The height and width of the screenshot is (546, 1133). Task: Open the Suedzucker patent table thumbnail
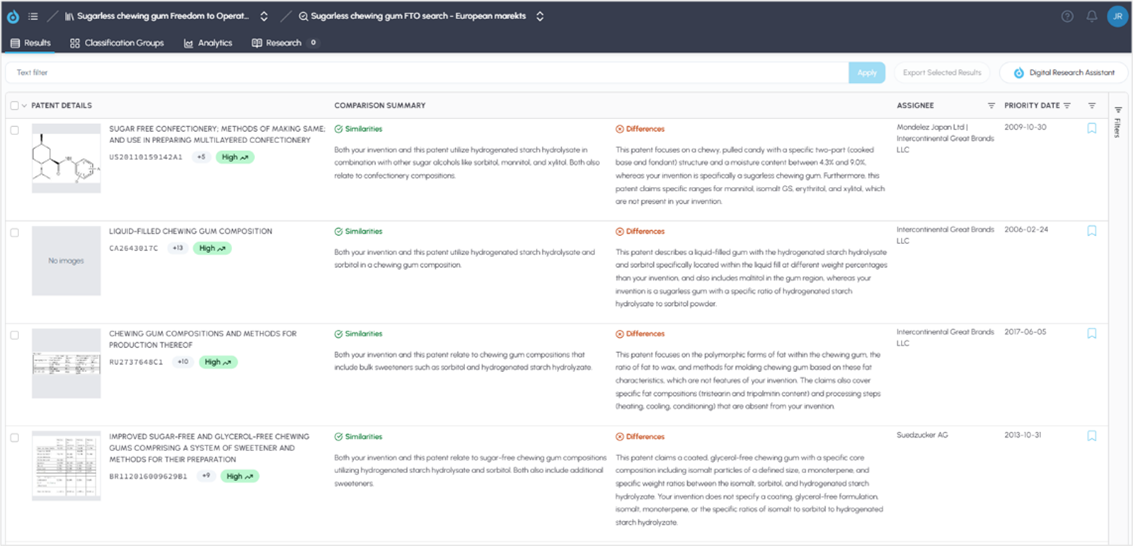point(66,466)
